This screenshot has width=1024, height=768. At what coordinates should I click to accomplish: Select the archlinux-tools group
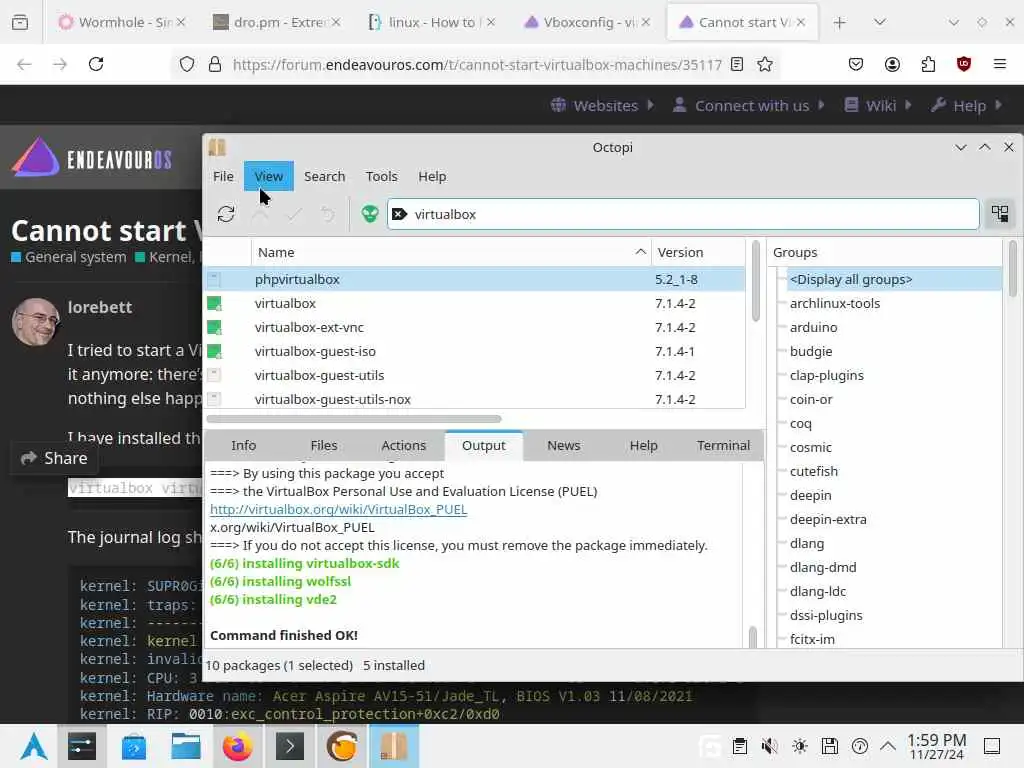[x=835, y=303]
